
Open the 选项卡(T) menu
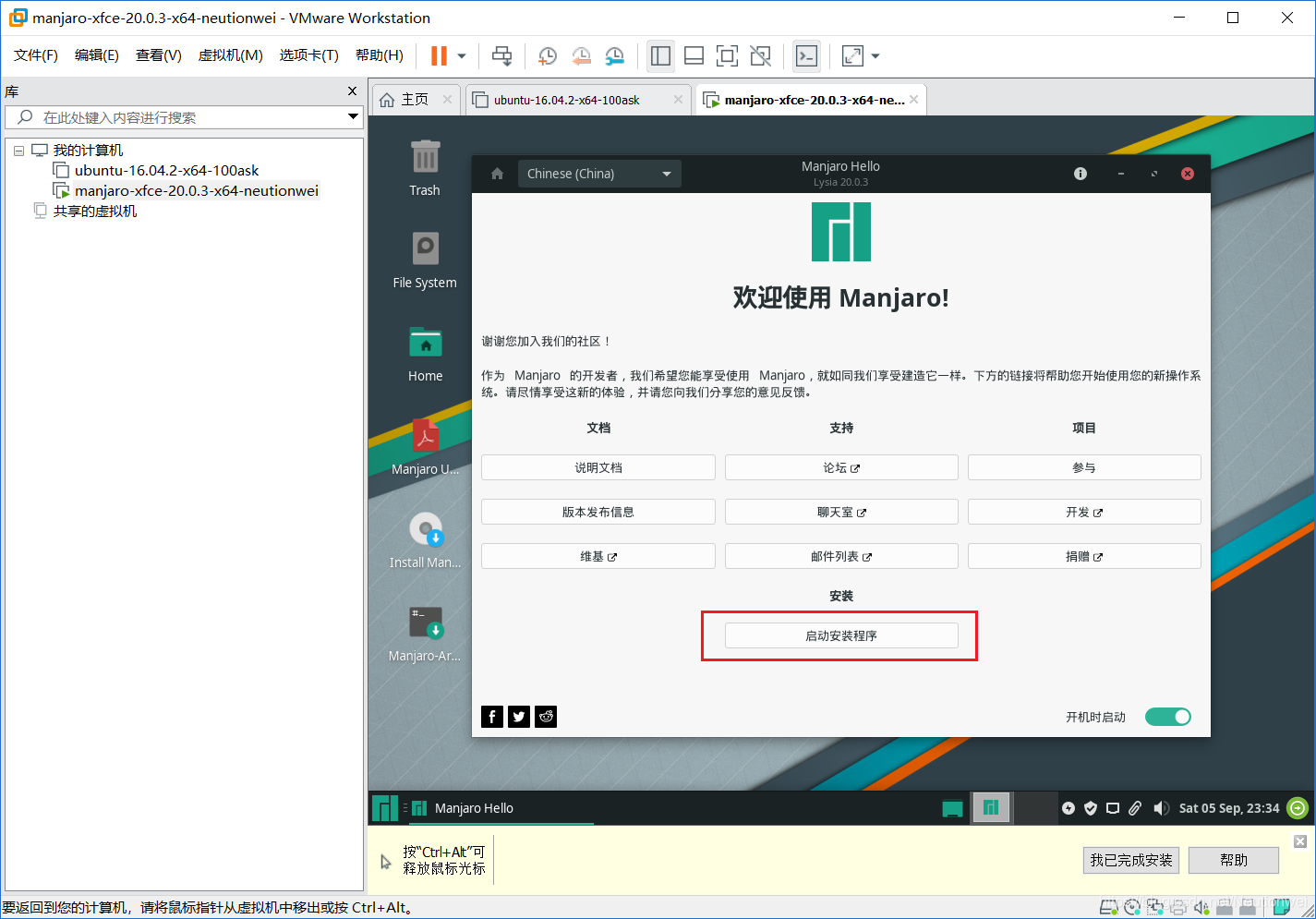[x=309, y=55]
